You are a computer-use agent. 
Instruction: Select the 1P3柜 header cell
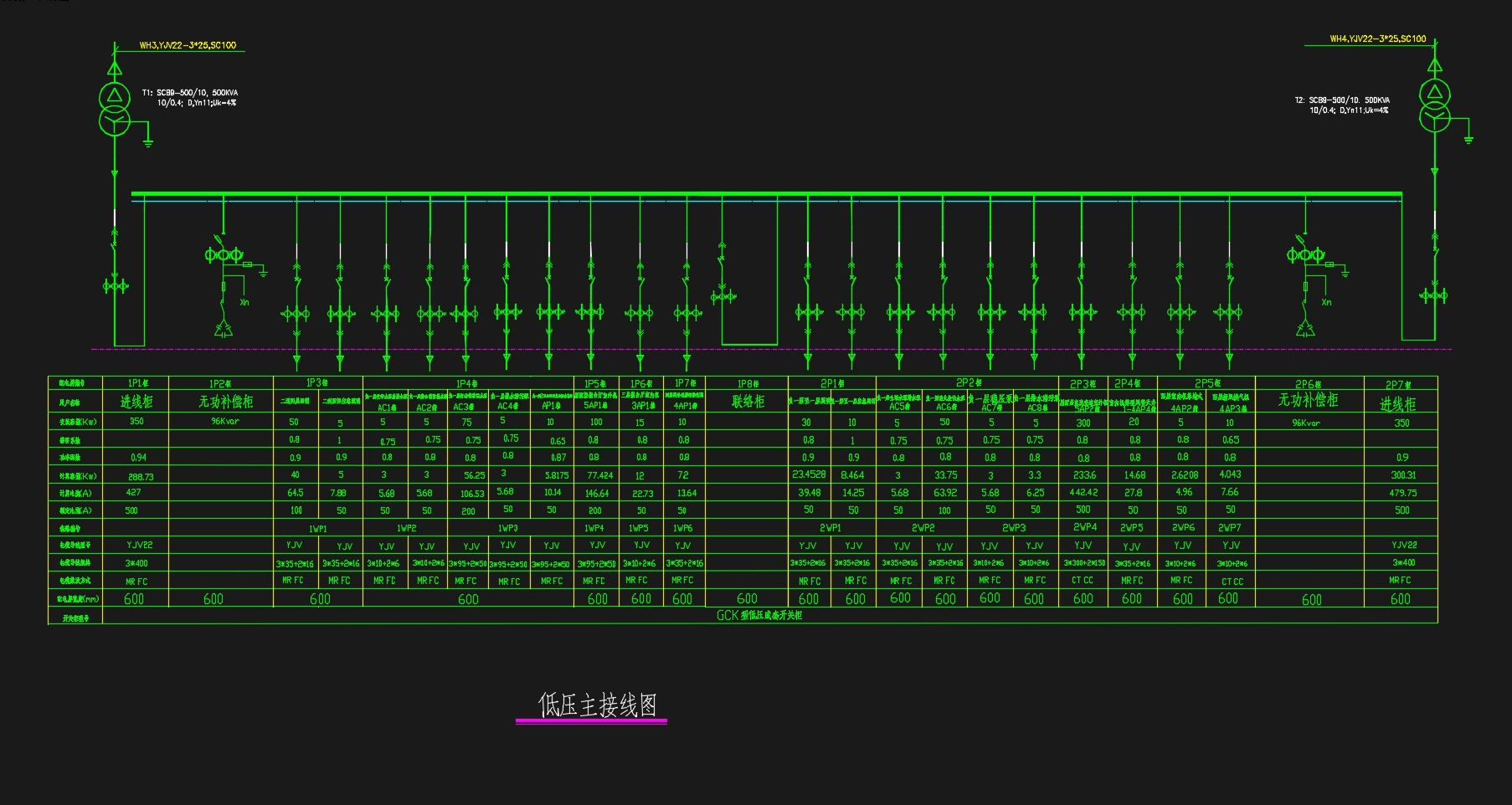coord(317,382)
